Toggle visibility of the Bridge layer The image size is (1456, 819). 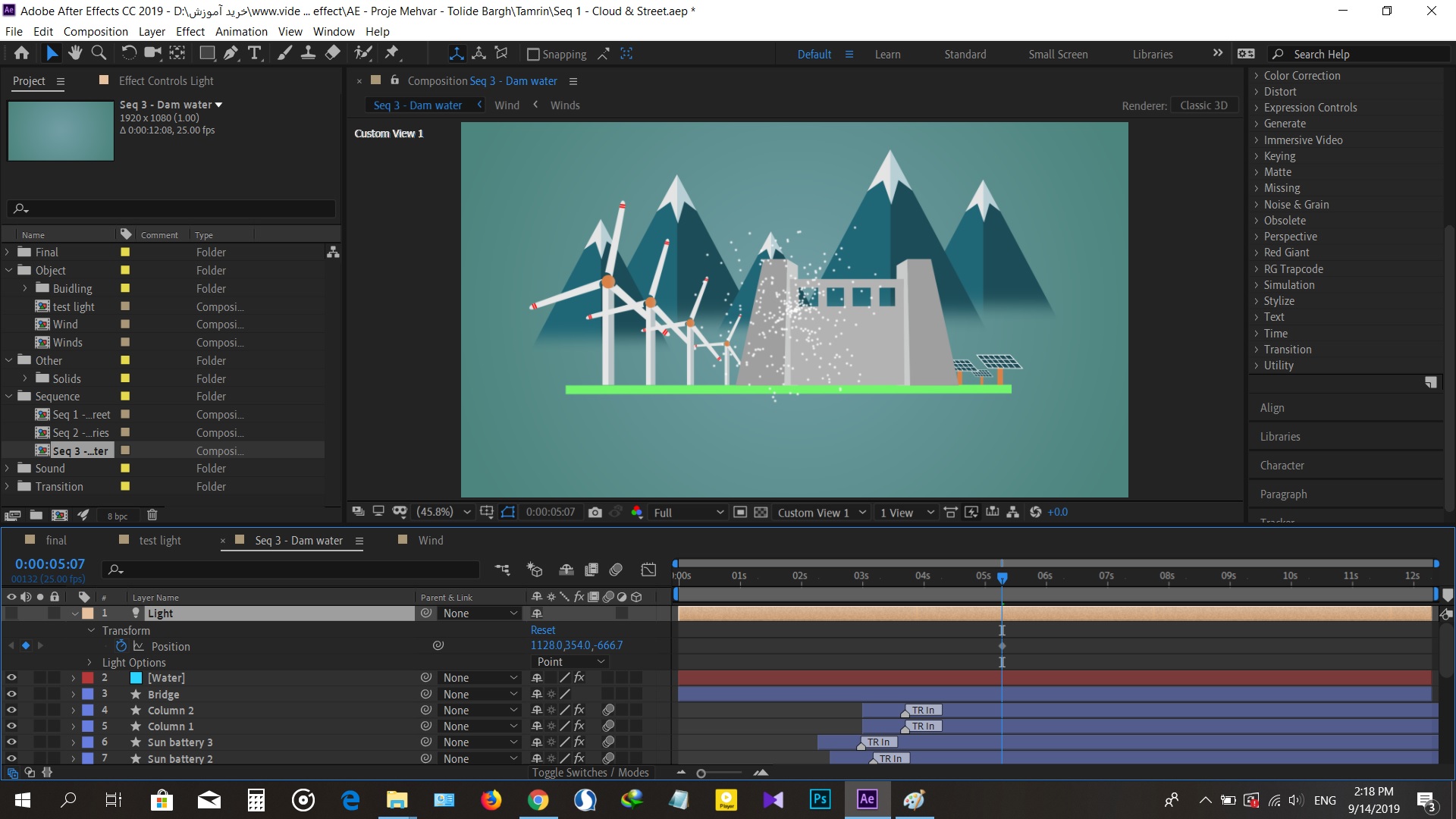(x=10, y=694)
